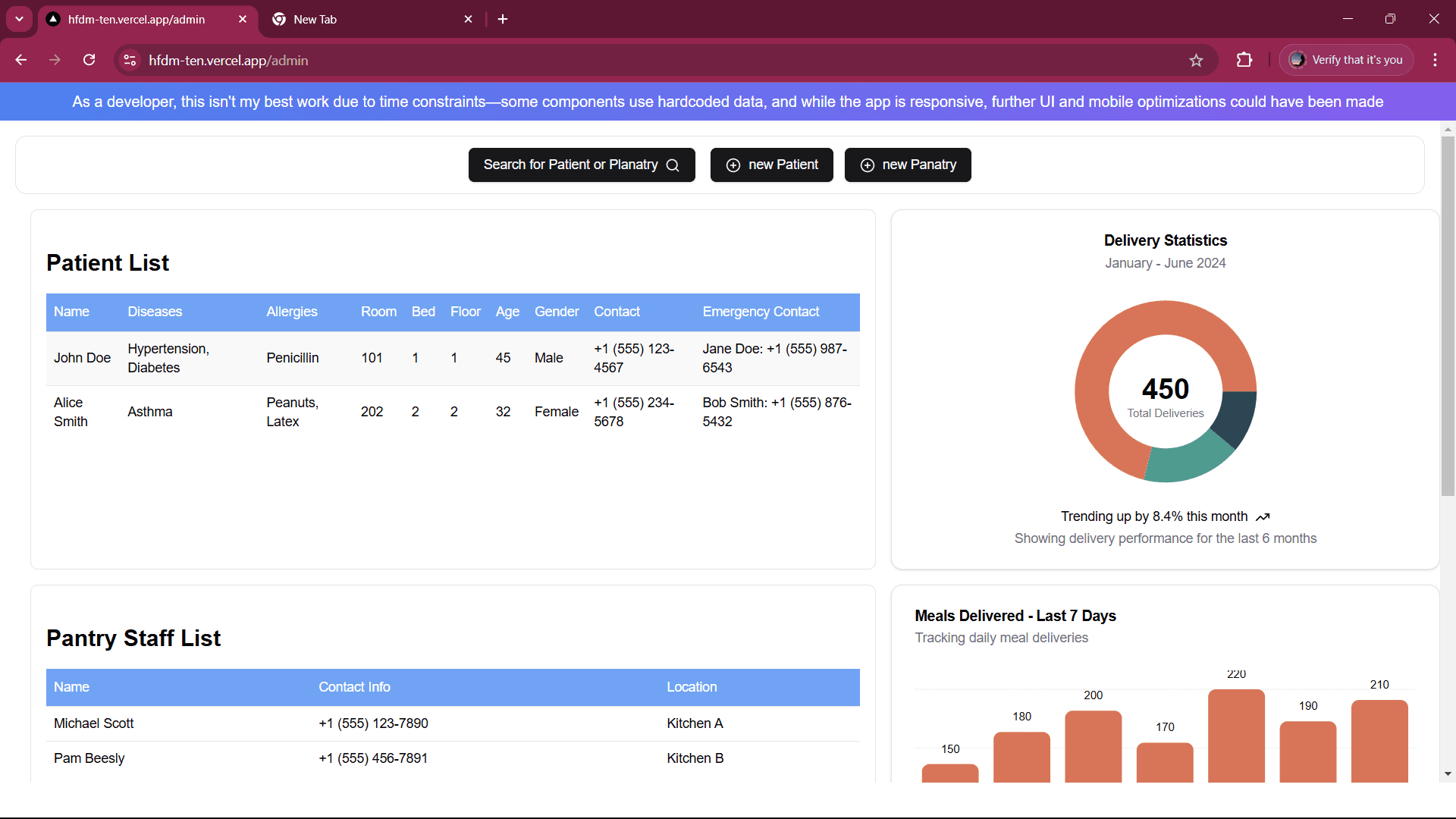Screen dimensions: 1456x819
Task: Open the browser extensions puzzle icon
Action: 1244,60
